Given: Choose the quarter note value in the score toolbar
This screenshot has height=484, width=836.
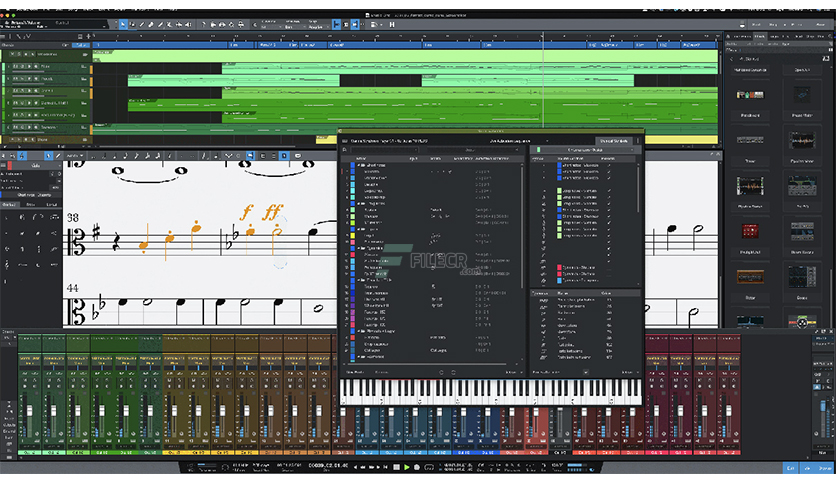Looking at the screenshot, I should tap(115, 156).
